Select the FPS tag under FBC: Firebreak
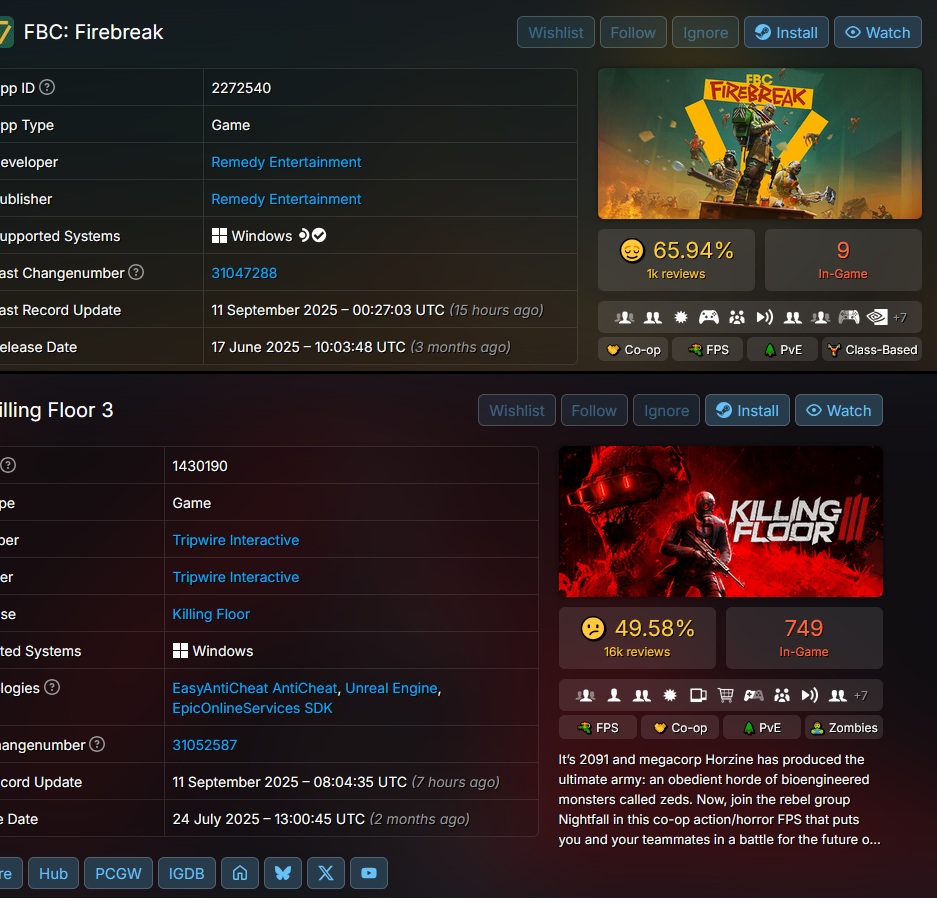Screen dimensions: 937x902 pos(708,350)
